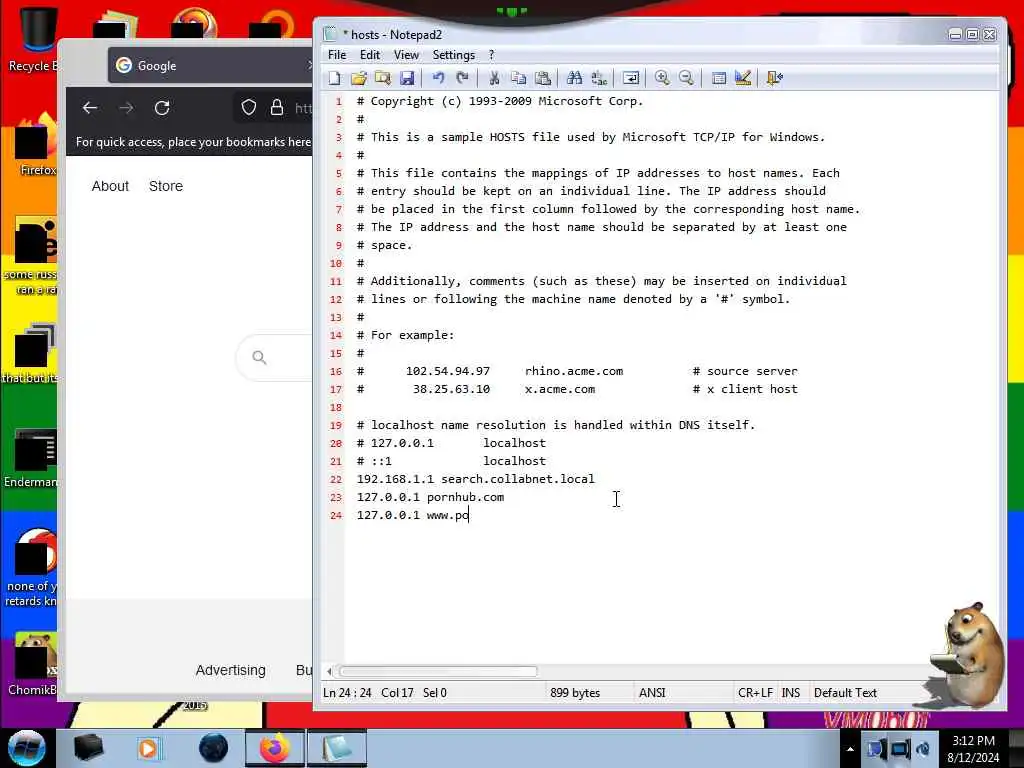Click the horizontal scrollbar left arrow
1024x768 pixels.
point(329,671)
